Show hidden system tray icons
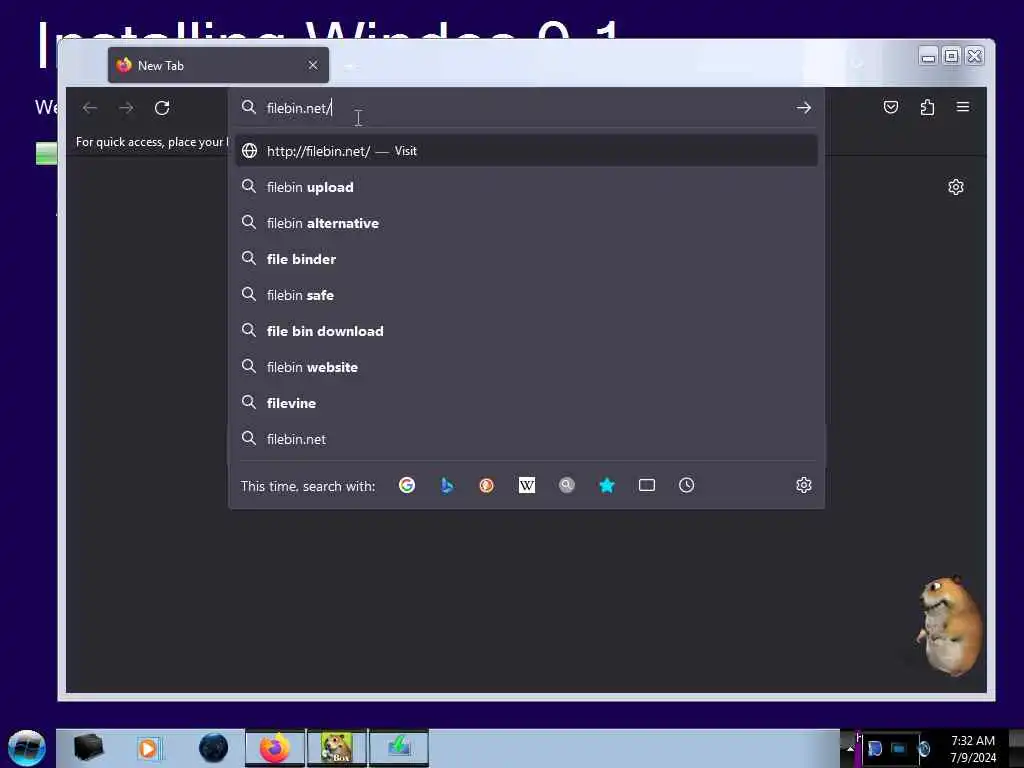 849,748
